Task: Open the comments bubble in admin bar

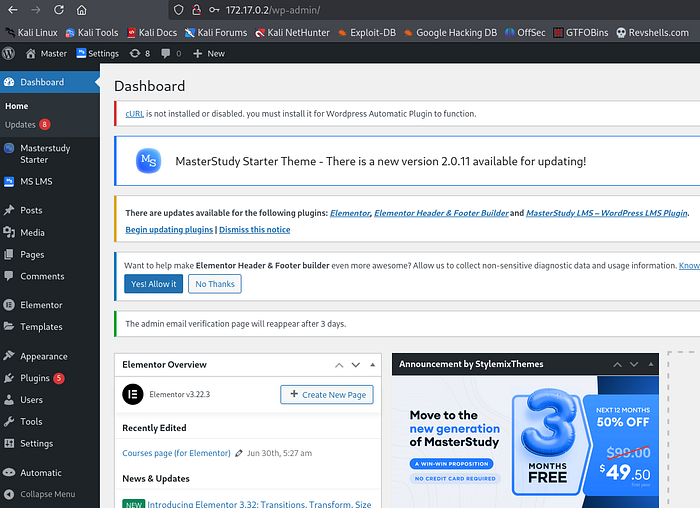Action: click(171, 54)
